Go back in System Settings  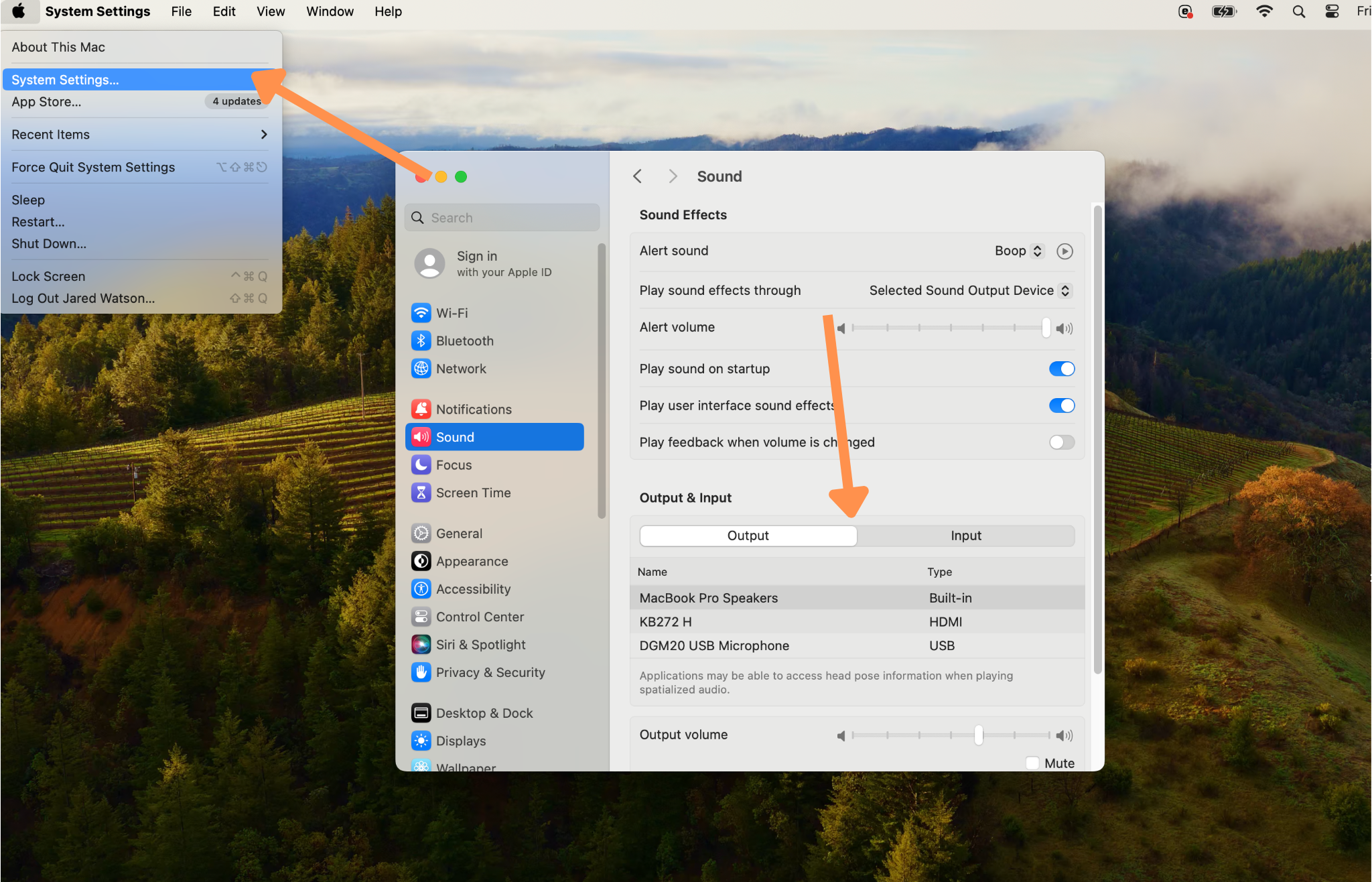[637, 176]
